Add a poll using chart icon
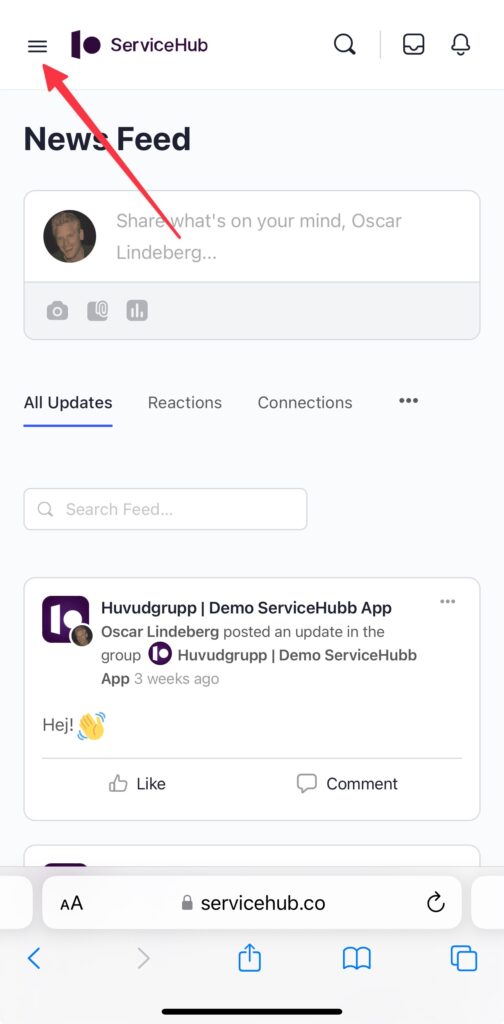 click(x=137, y=311)
